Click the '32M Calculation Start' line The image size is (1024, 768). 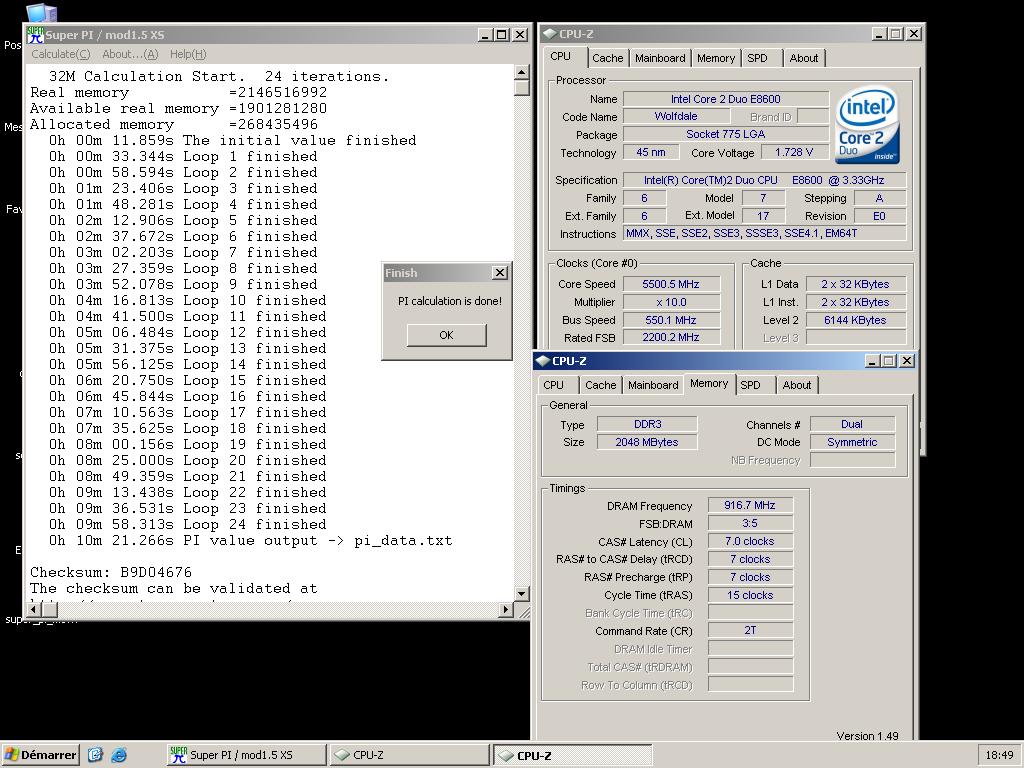tap(219, 76)
